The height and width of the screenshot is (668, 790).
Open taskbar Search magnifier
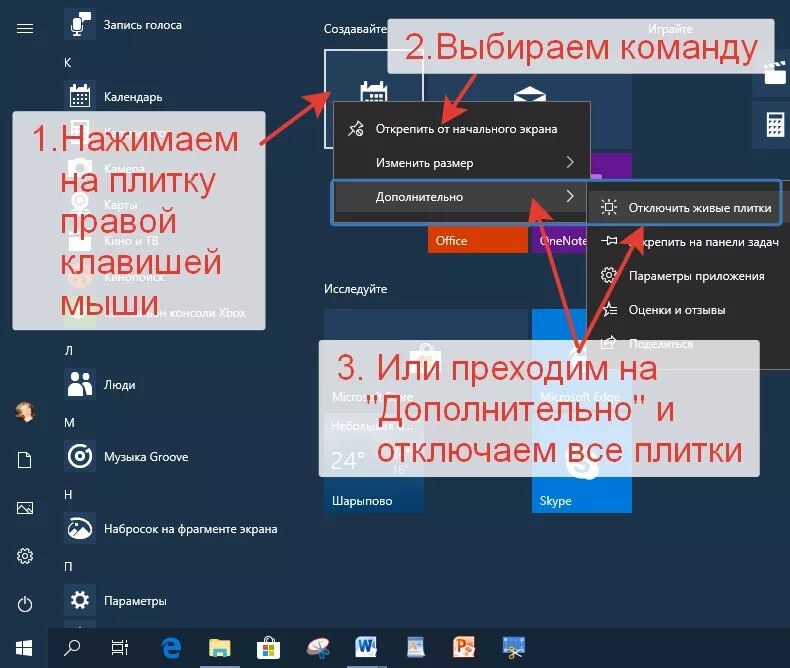pyautogui.click(x=72, y=648)
